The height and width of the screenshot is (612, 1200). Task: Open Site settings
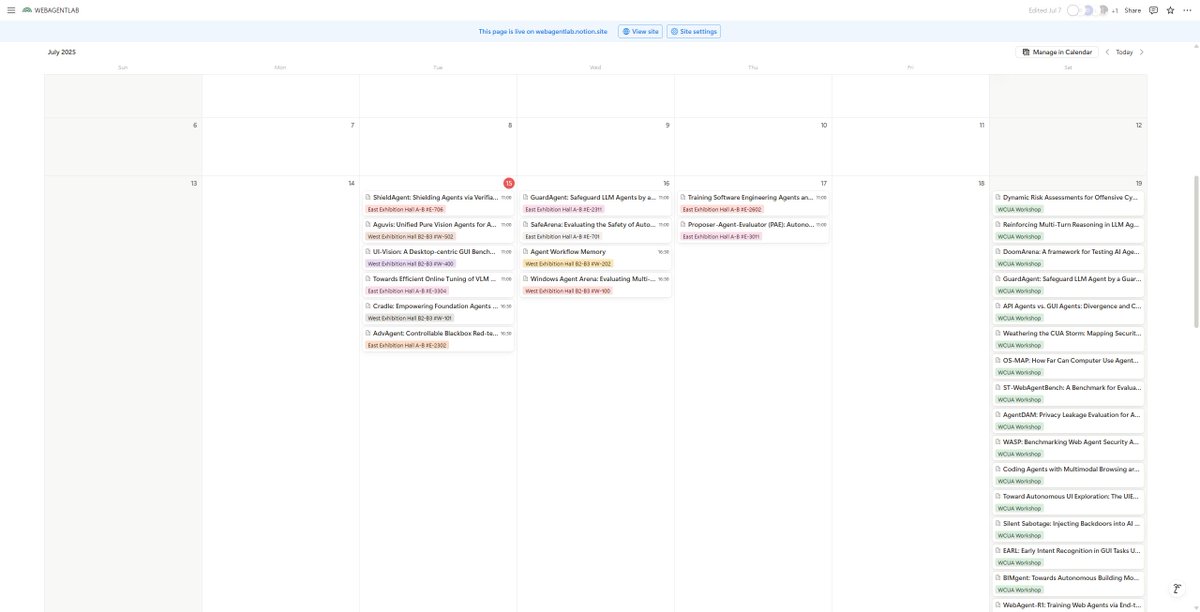coord(693,31)
